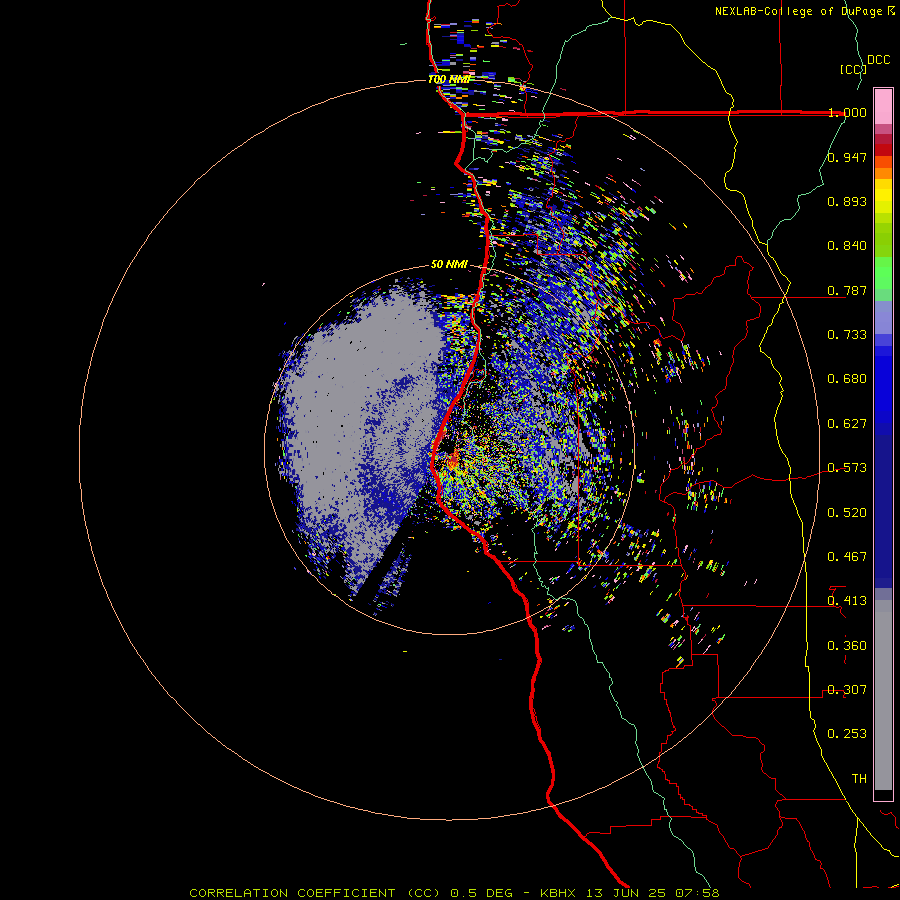Viewport: 900px width, 900px height.
Task: Select the 0.467 scale value
Action: coord(847,557)
